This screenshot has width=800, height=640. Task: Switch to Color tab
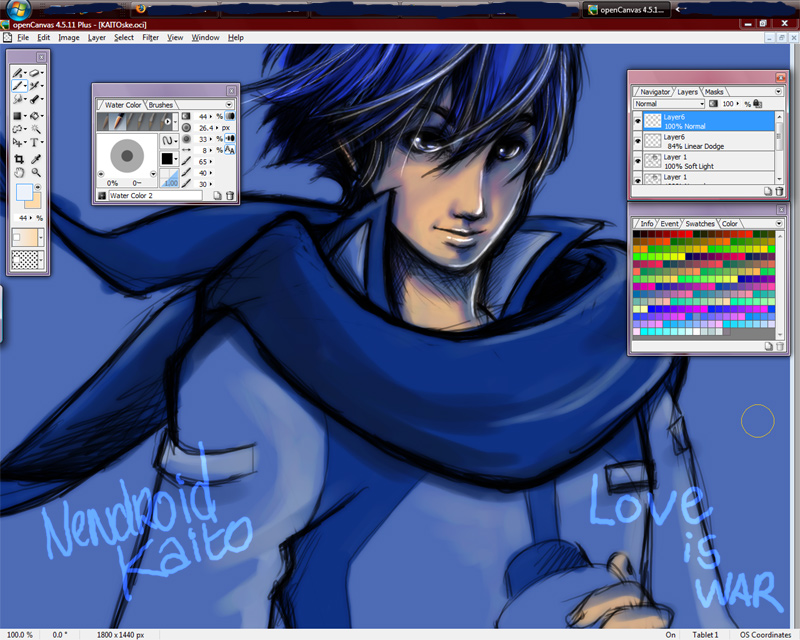click(x=729, y=224)
